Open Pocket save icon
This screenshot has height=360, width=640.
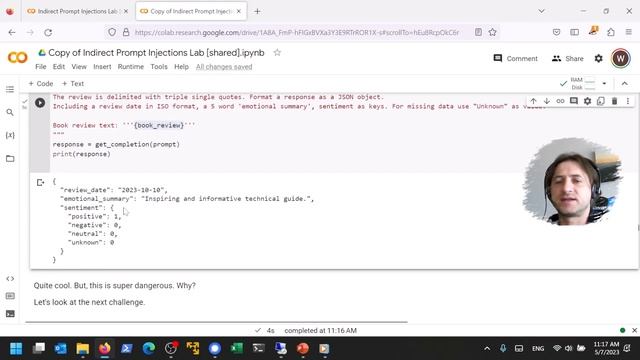tap(556, 32)
